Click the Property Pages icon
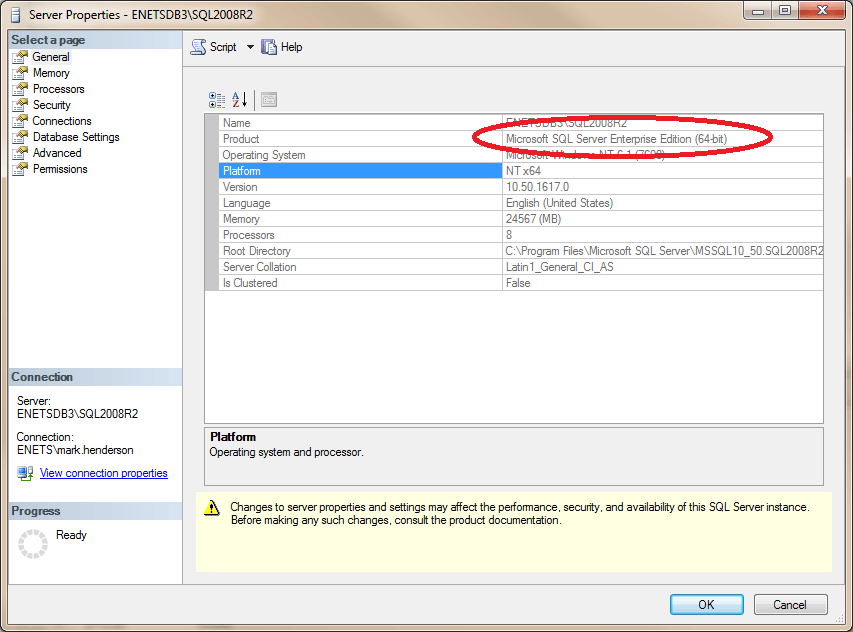The image size is (853, 632). point(268,99)
